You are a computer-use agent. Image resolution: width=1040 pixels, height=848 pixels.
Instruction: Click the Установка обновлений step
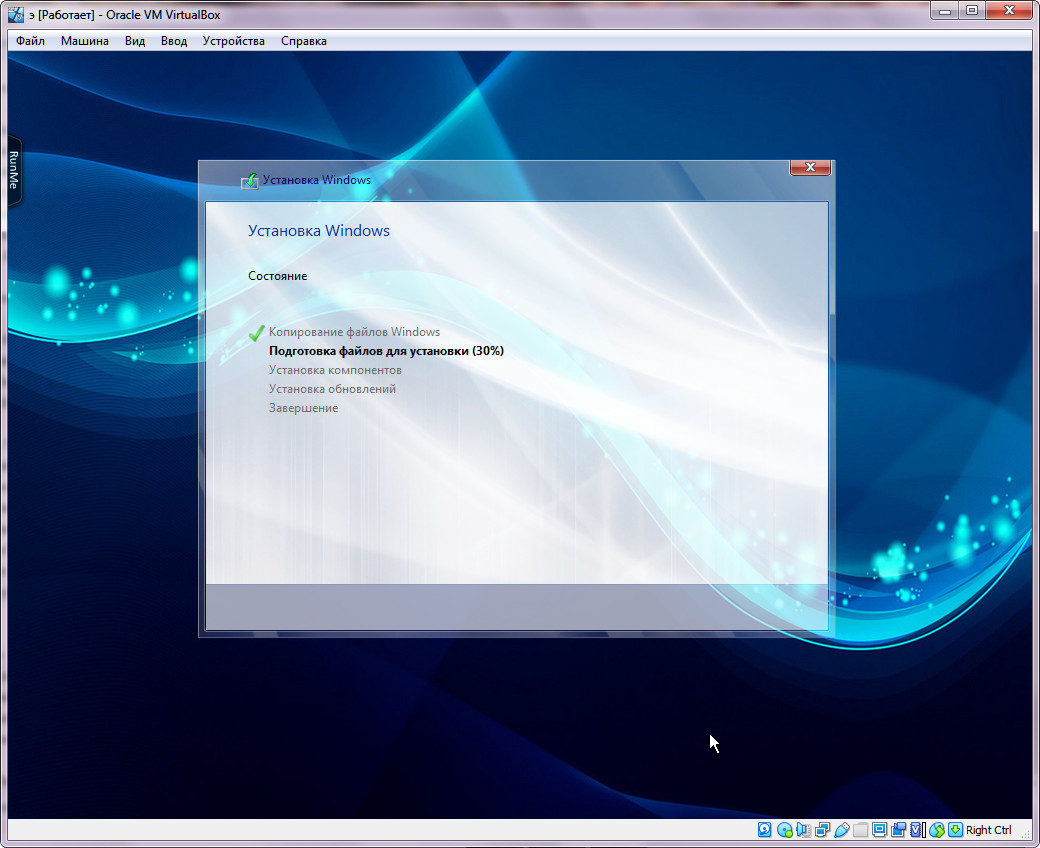coord(332,389)
